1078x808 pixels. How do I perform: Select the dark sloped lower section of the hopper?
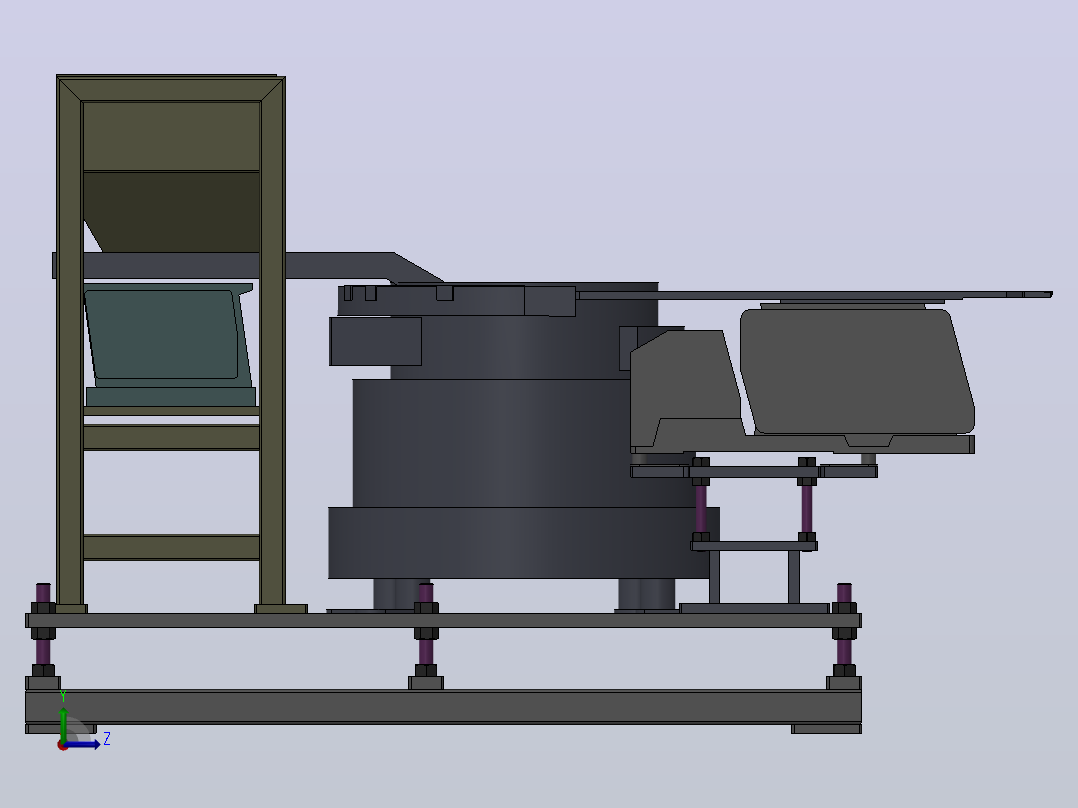[x=175, y=211]
